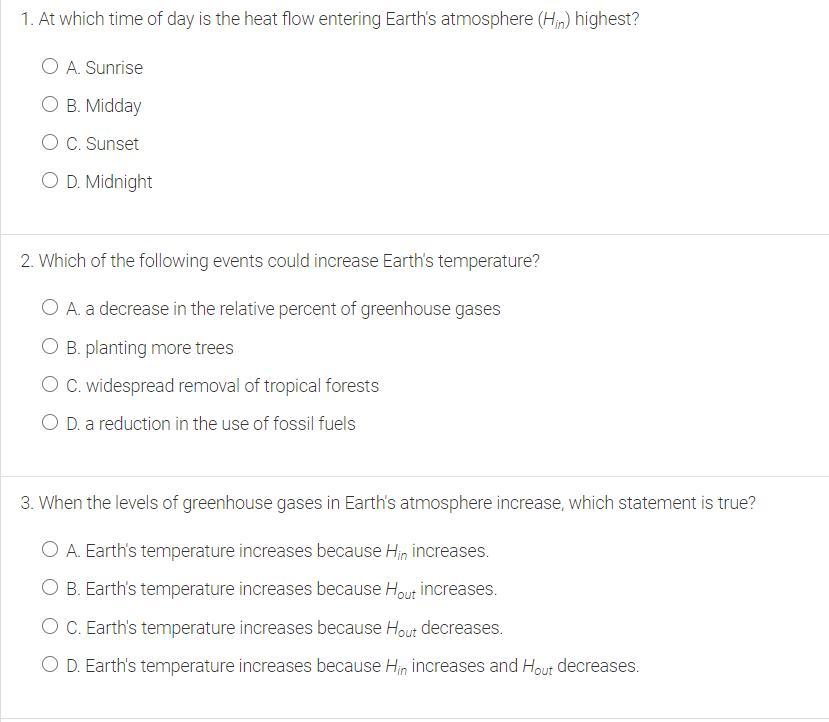The width and height of the screenshot is (829, 722).
Task: Mark the radio button for C. Sunset
Action: (50, 143)
